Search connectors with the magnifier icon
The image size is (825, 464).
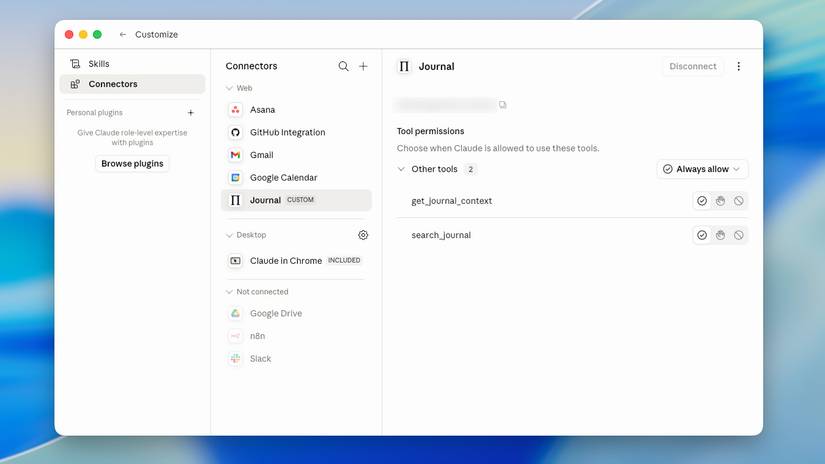pyautogui.click(x=343, y=66)
